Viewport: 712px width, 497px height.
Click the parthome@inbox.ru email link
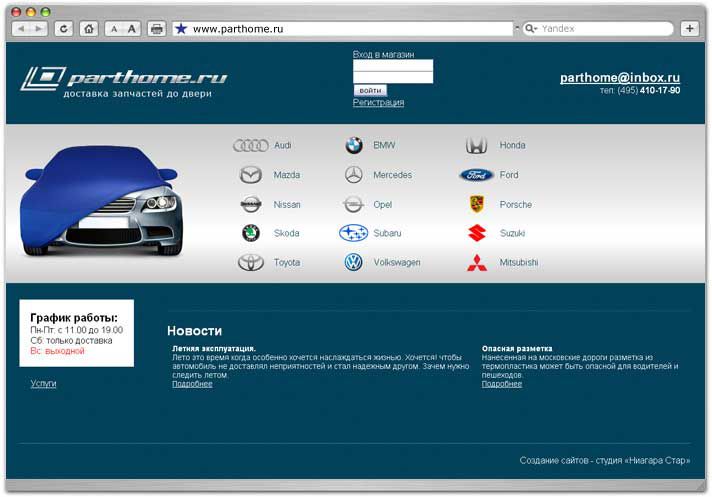tap(620, 78)
